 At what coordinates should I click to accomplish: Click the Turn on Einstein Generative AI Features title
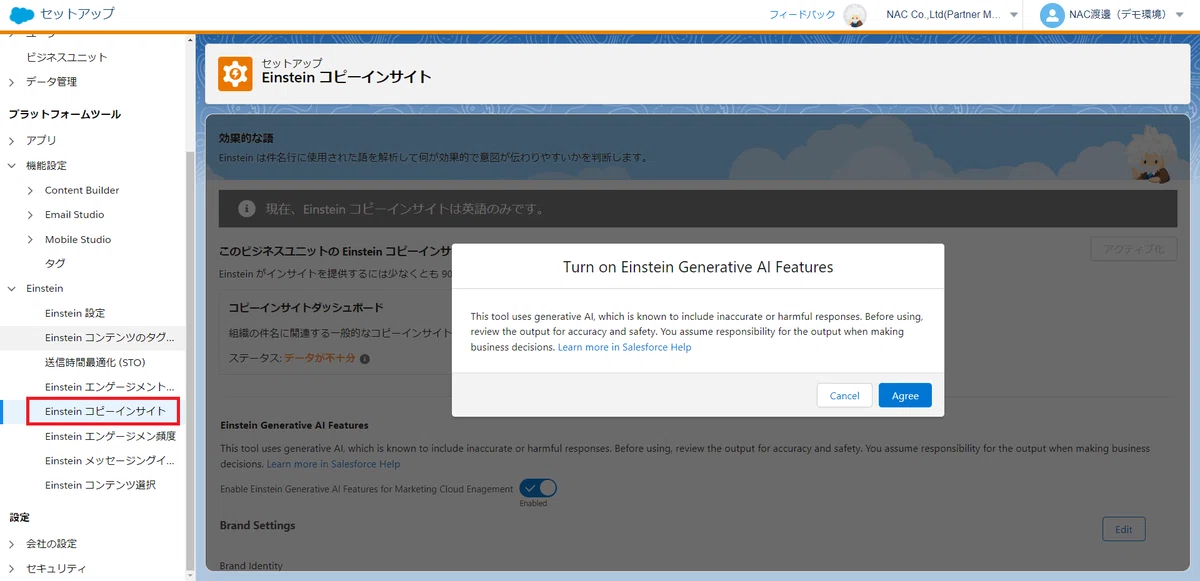click(698, 268)
